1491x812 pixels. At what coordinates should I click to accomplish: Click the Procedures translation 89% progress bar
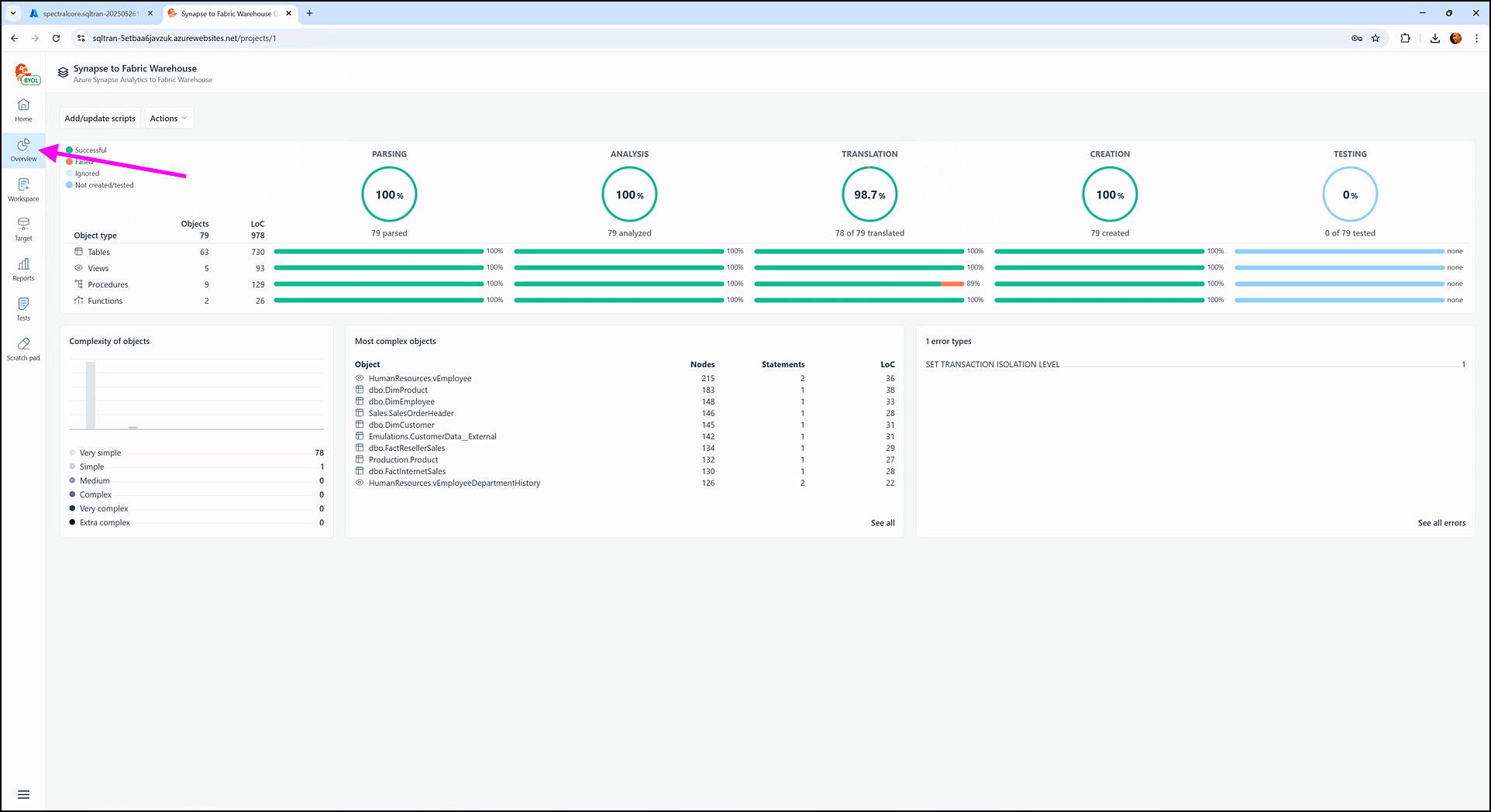click(x=859, y=284)
